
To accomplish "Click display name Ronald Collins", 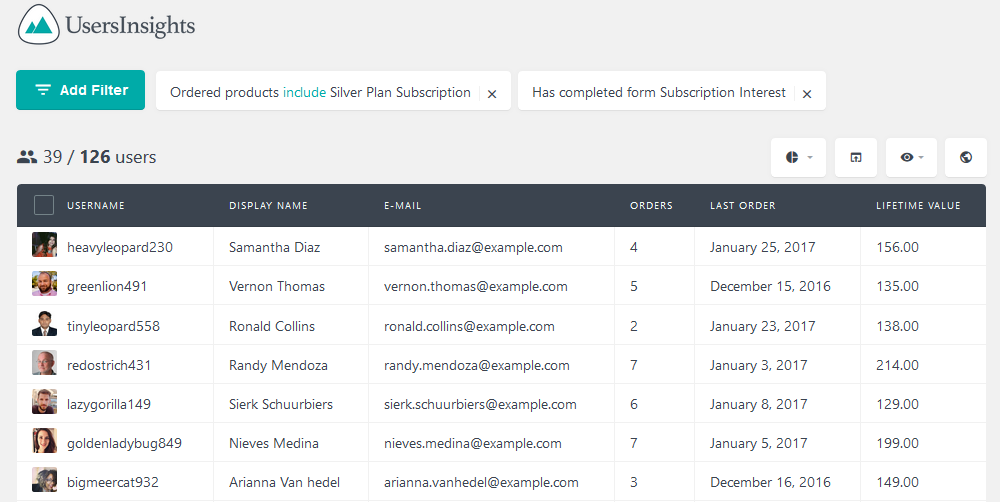I will 272,326.
